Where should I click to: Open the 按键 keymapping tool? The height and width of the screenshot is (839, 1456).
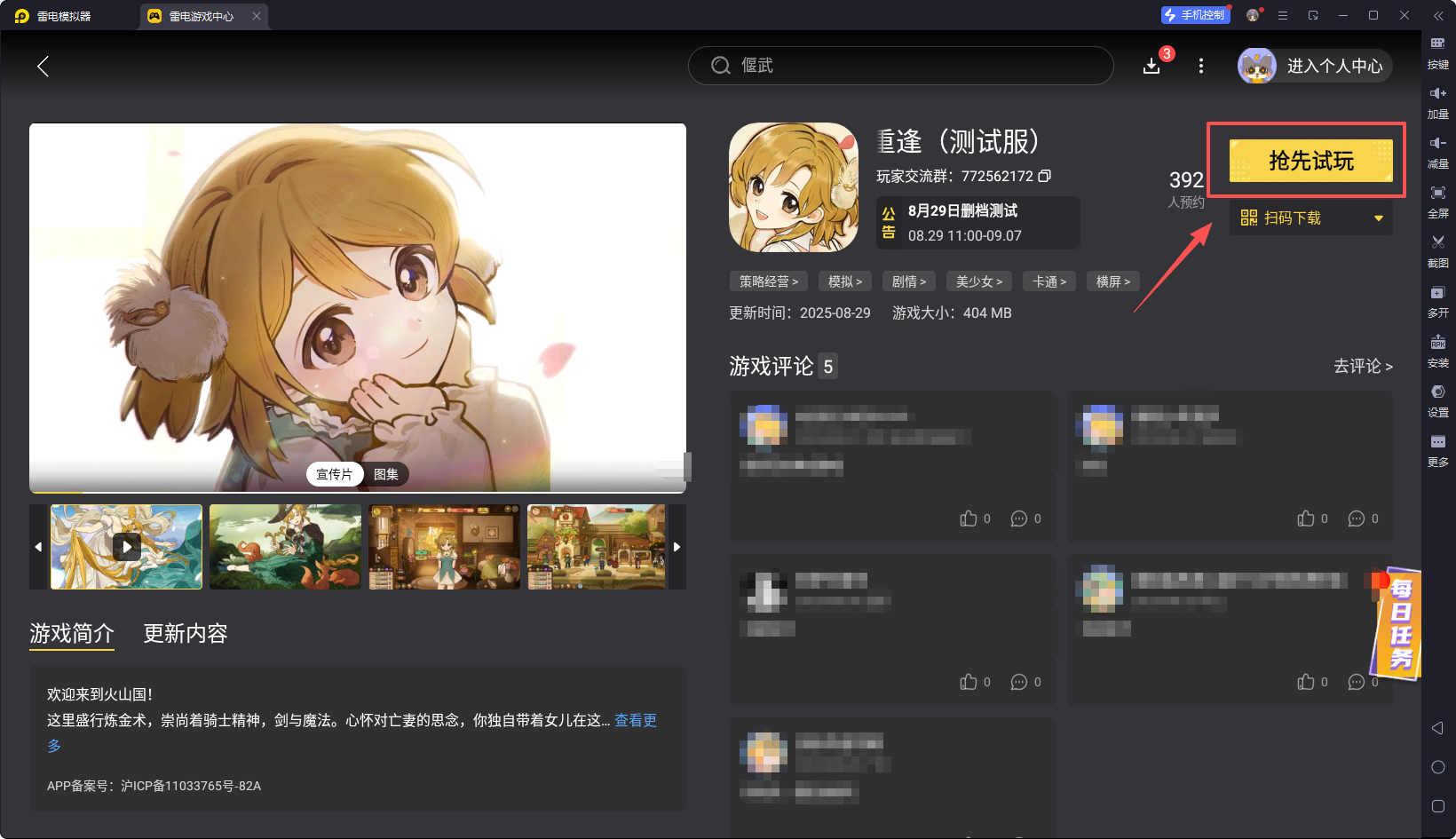(x=1438, y=53)
